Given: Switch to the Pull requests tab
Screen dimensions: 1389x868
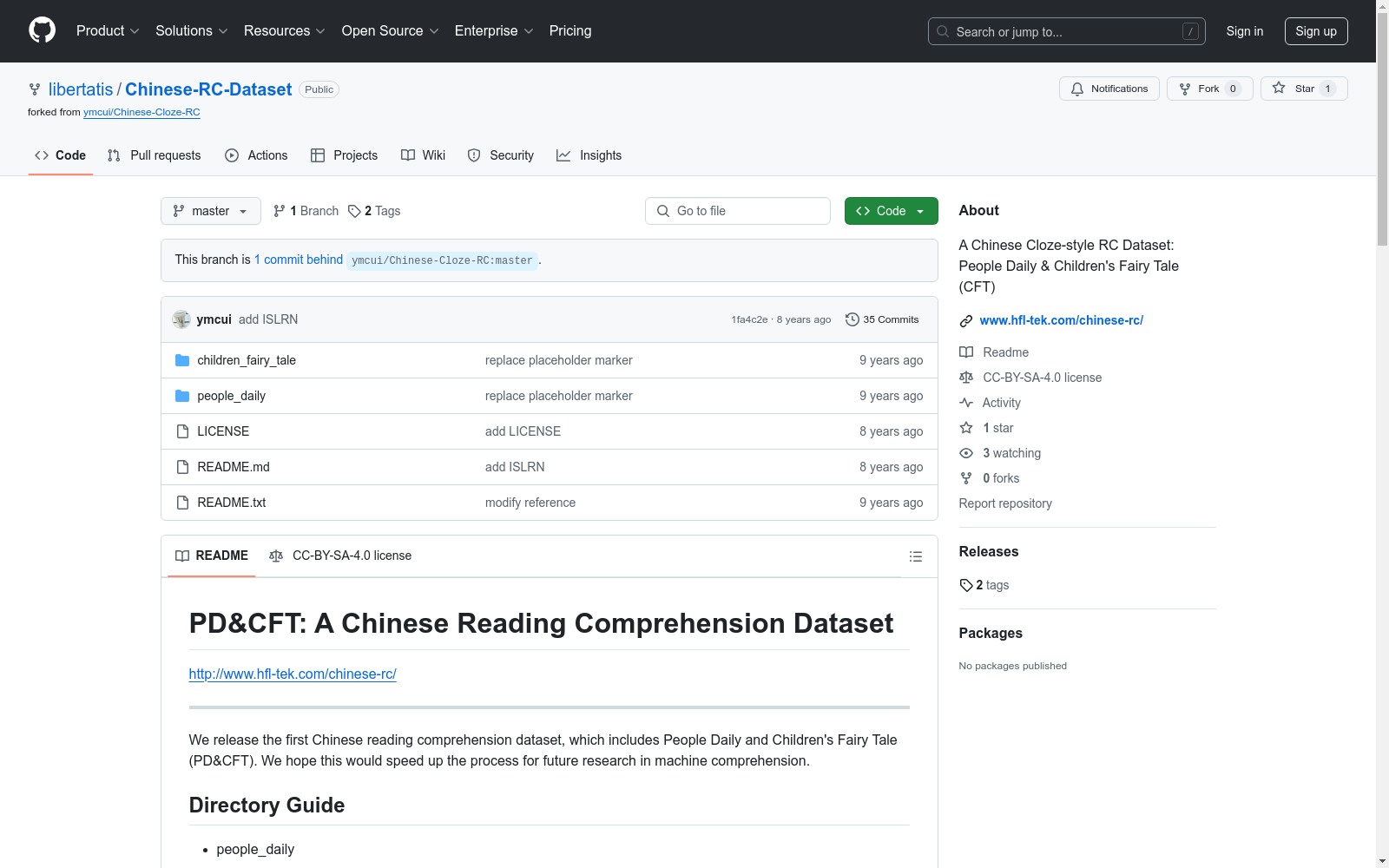Looking at the screenshot, I should pos(155,155).
